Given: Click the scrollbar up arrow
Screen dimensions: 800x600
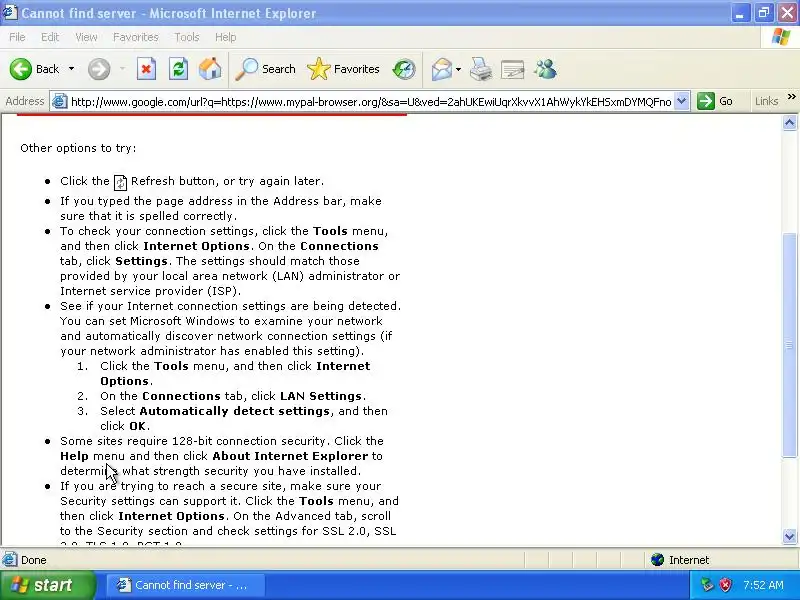Looking at the screenshot, I should pyautogui.click(x=789, y=122).
